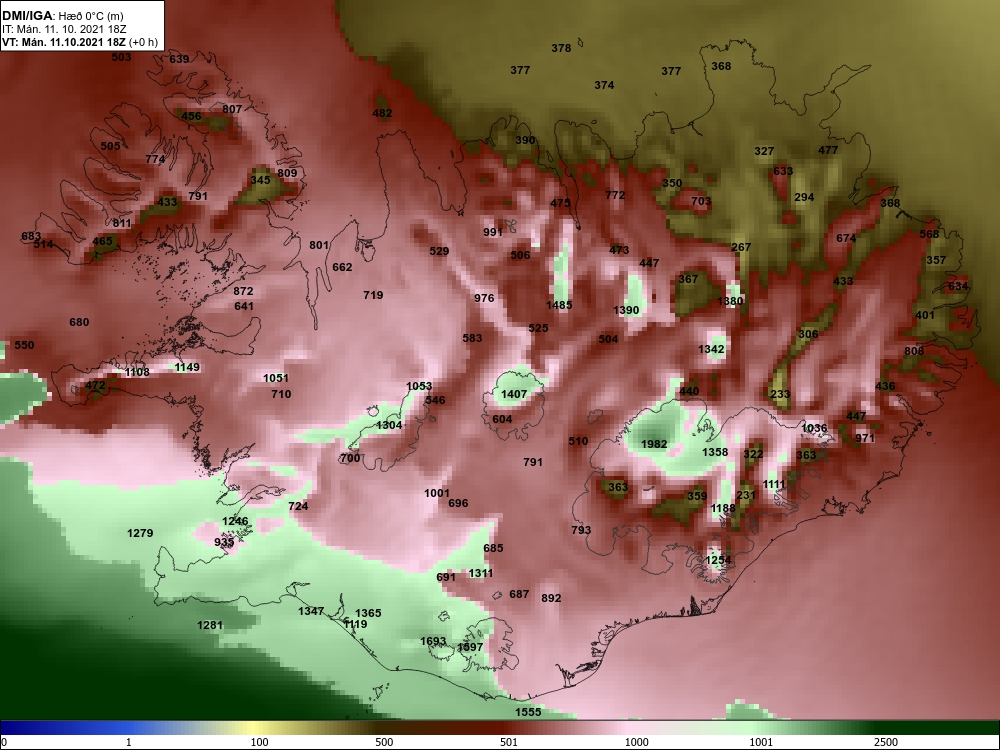
Task: Click the 892 value on the map
Action: pyautogui.click(x=551, y=598)
